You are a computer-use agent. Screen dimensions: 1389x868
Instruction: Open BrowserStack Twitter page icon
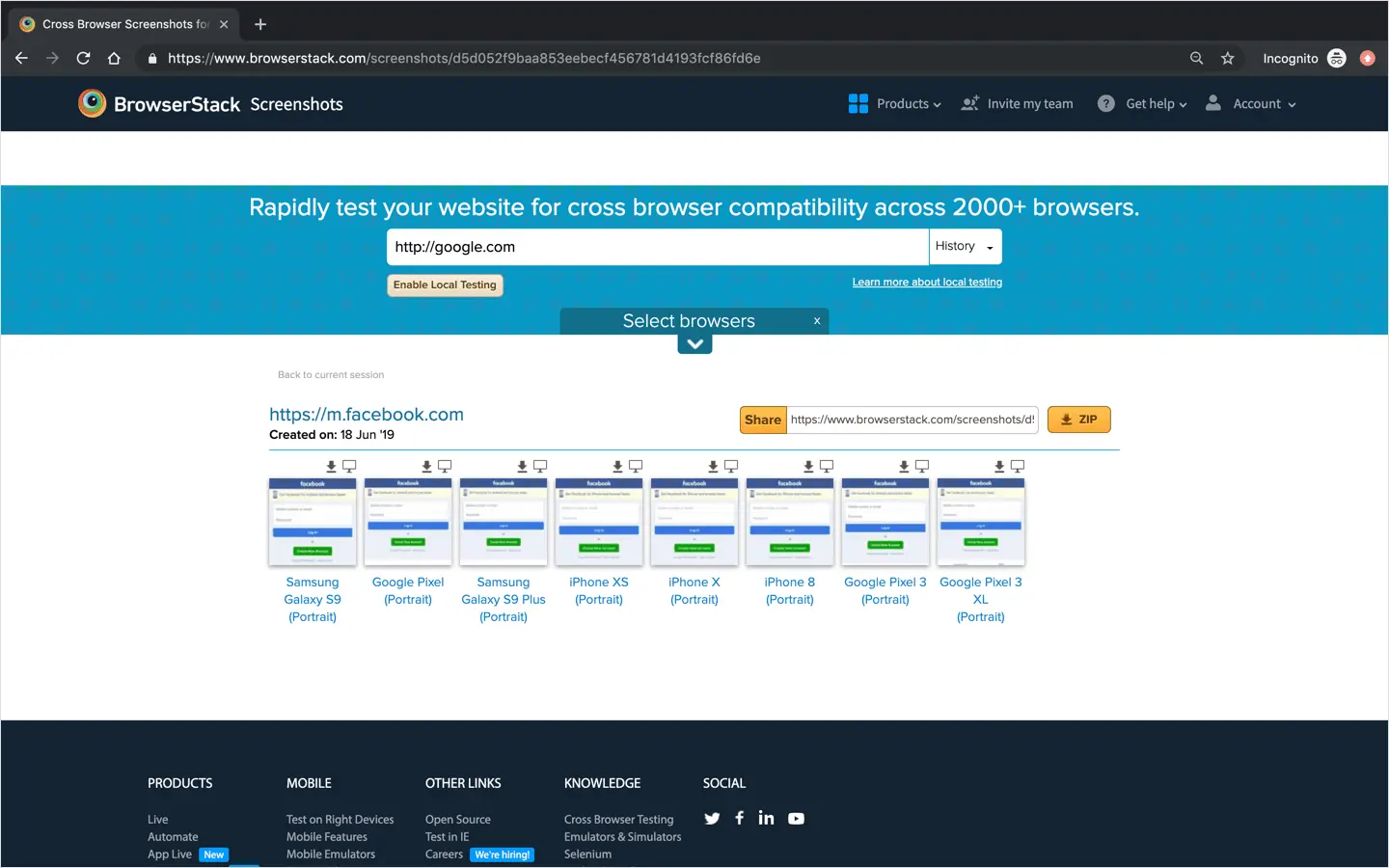tap(712, 819)
